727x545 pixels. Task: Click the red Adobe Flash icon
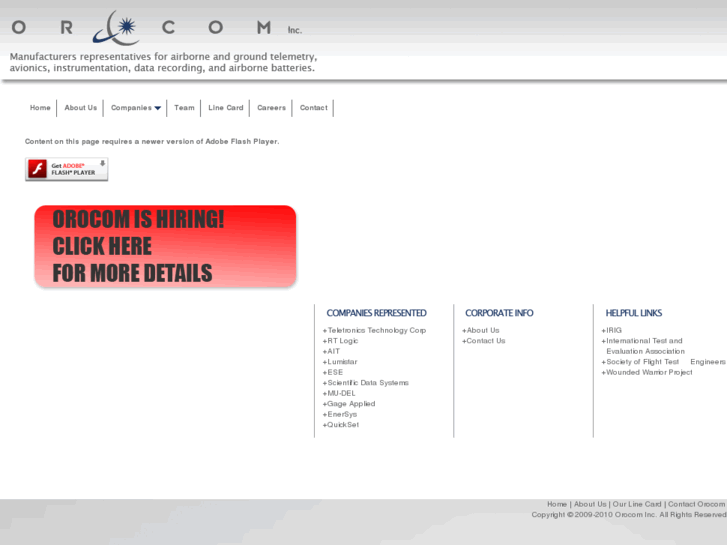37,169
